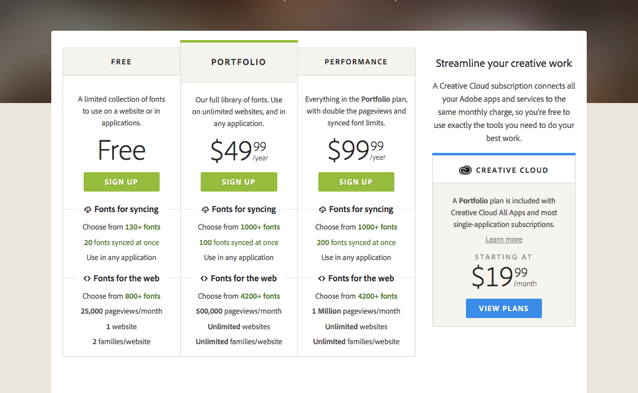Click cloud sync icon in Performance plan

point(322,210)
